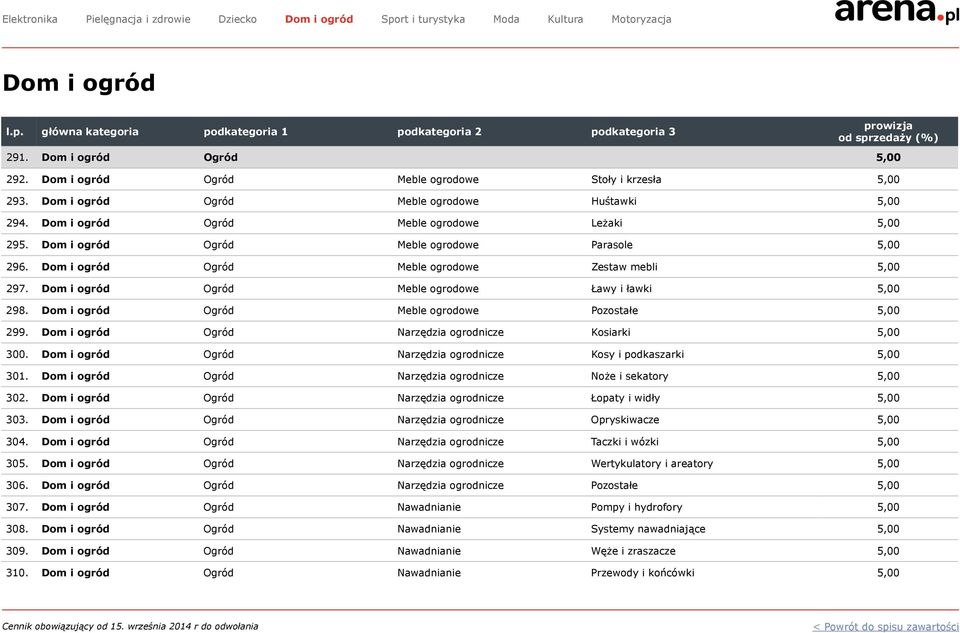
Task: Click Nawadnianie in row 307
Action: 429,508
